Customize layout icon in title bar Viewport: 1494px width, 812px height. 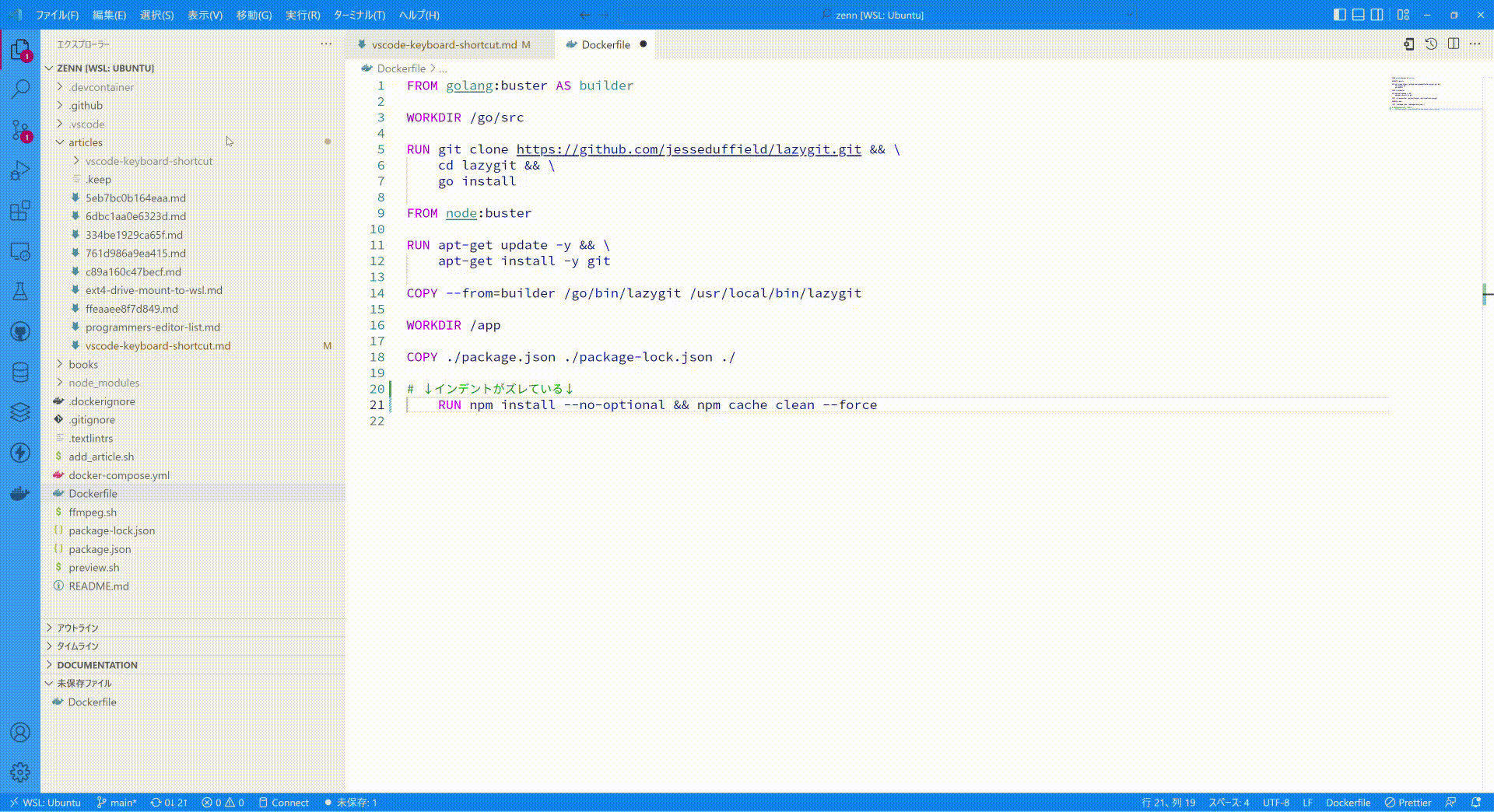[x=1403, y=15]
